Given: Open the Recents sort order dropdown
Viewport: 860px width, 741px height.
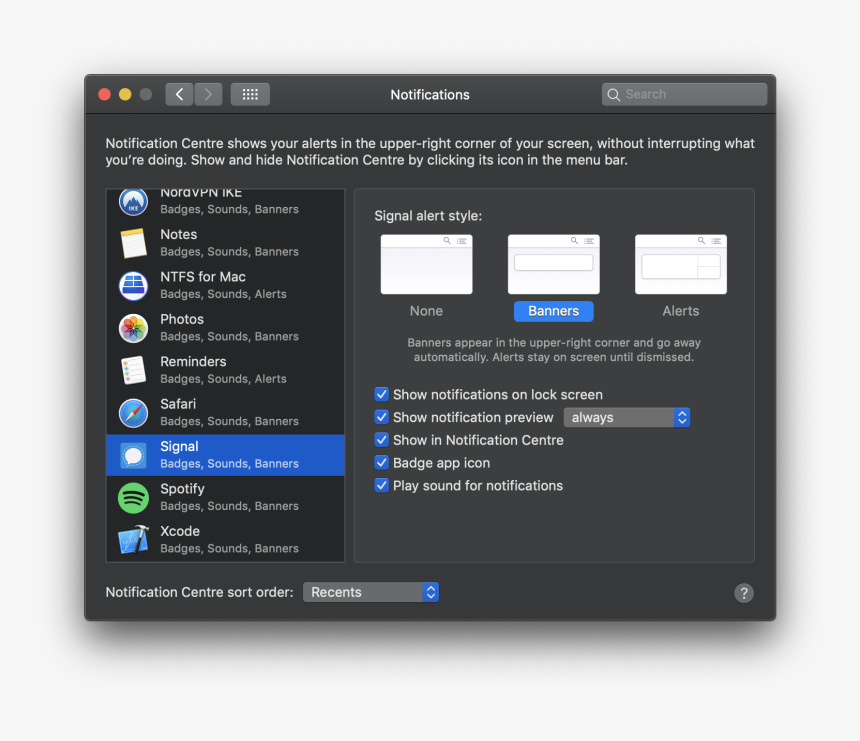Looking at the screenshot, I should pyautogui.click(x=371, y=592).
